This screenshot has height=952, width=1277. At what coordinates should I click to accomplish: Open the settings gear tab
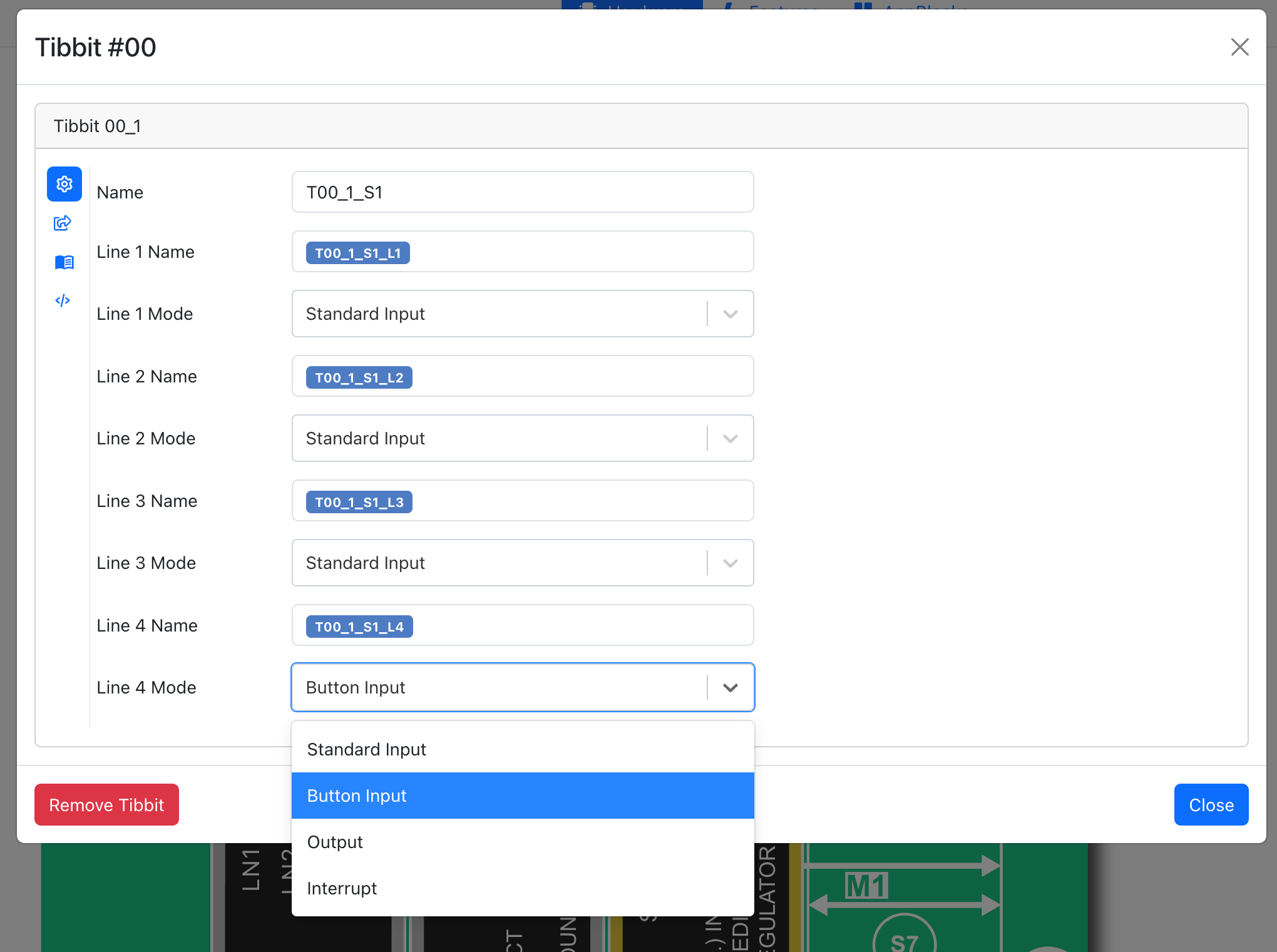(64, 184)
